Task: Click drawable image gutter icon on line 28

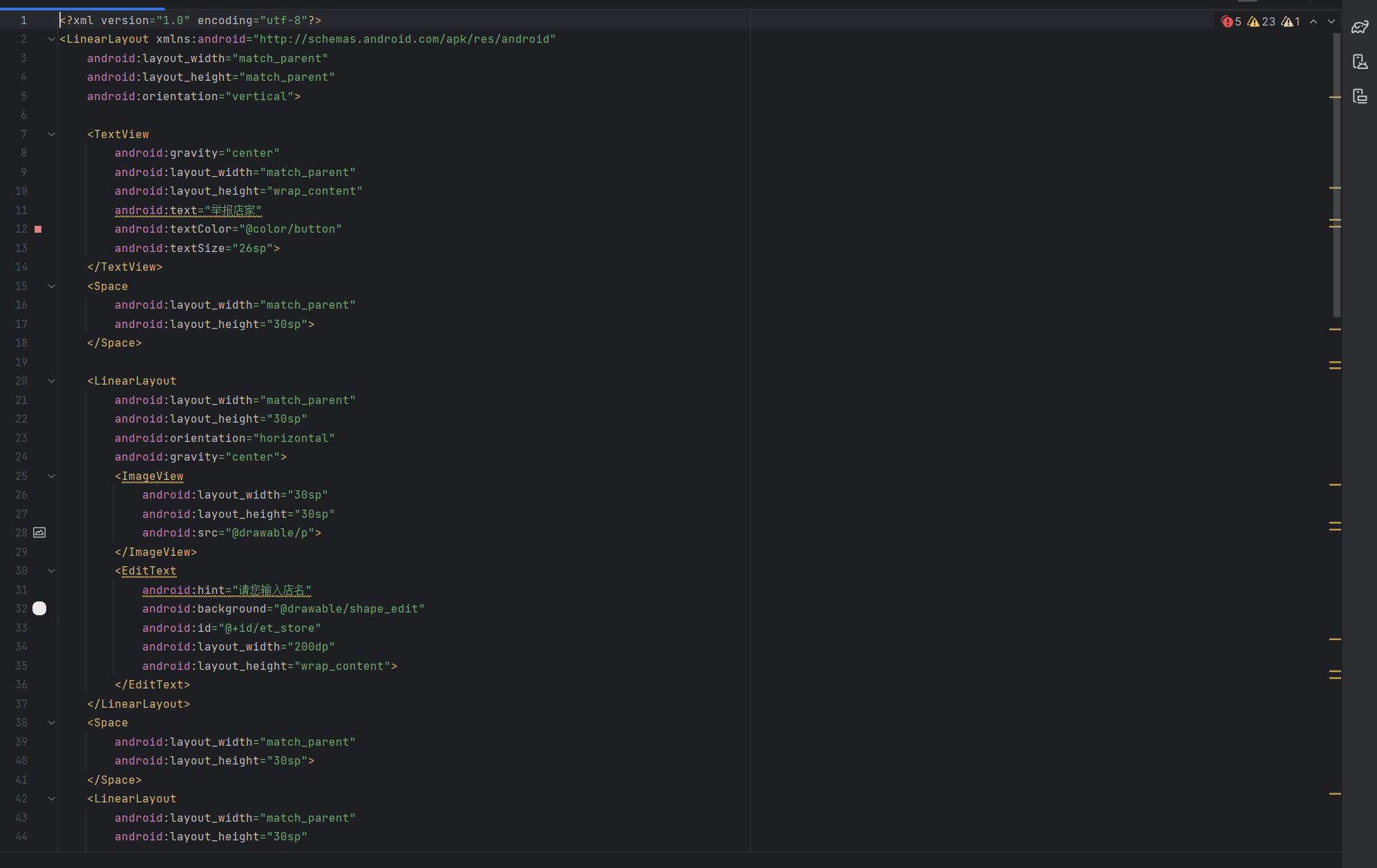Action: click(x=39, y=532)
